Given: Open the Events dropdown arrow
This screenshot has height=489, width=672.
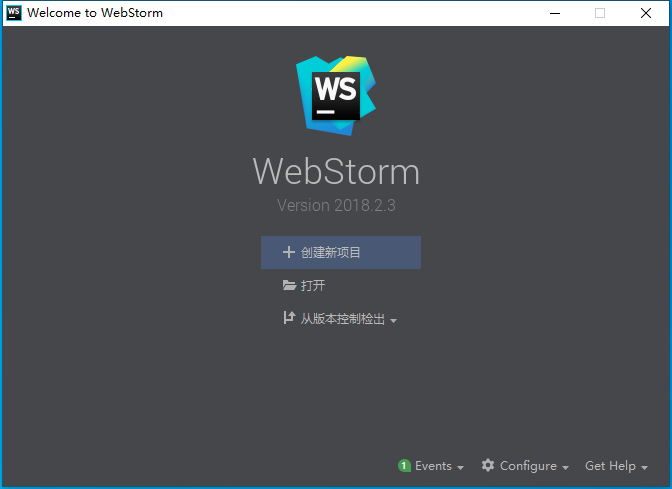Looking at the screenshot, I should coord(460,468).
